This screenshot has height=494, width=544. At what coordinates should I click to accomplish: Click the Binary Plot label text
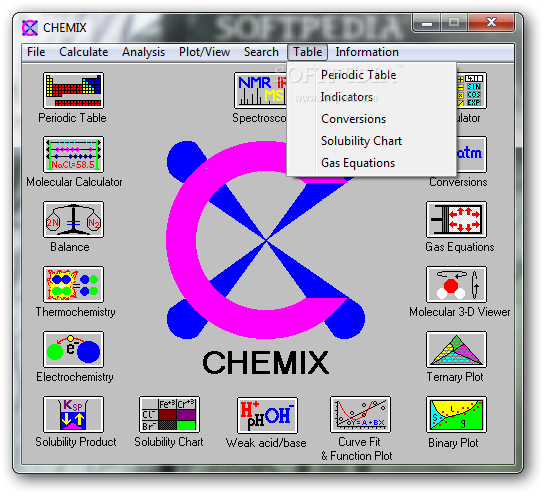(x=453, y=443)
